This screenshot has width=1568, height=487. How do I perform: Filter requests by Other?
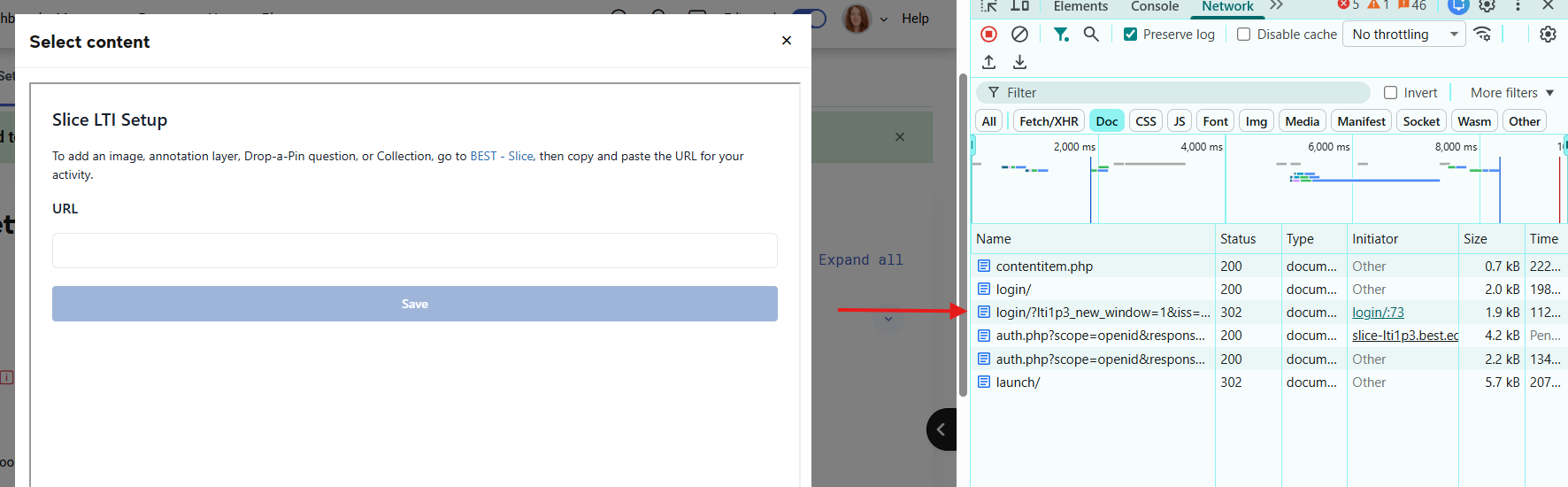click(1524, 121)
